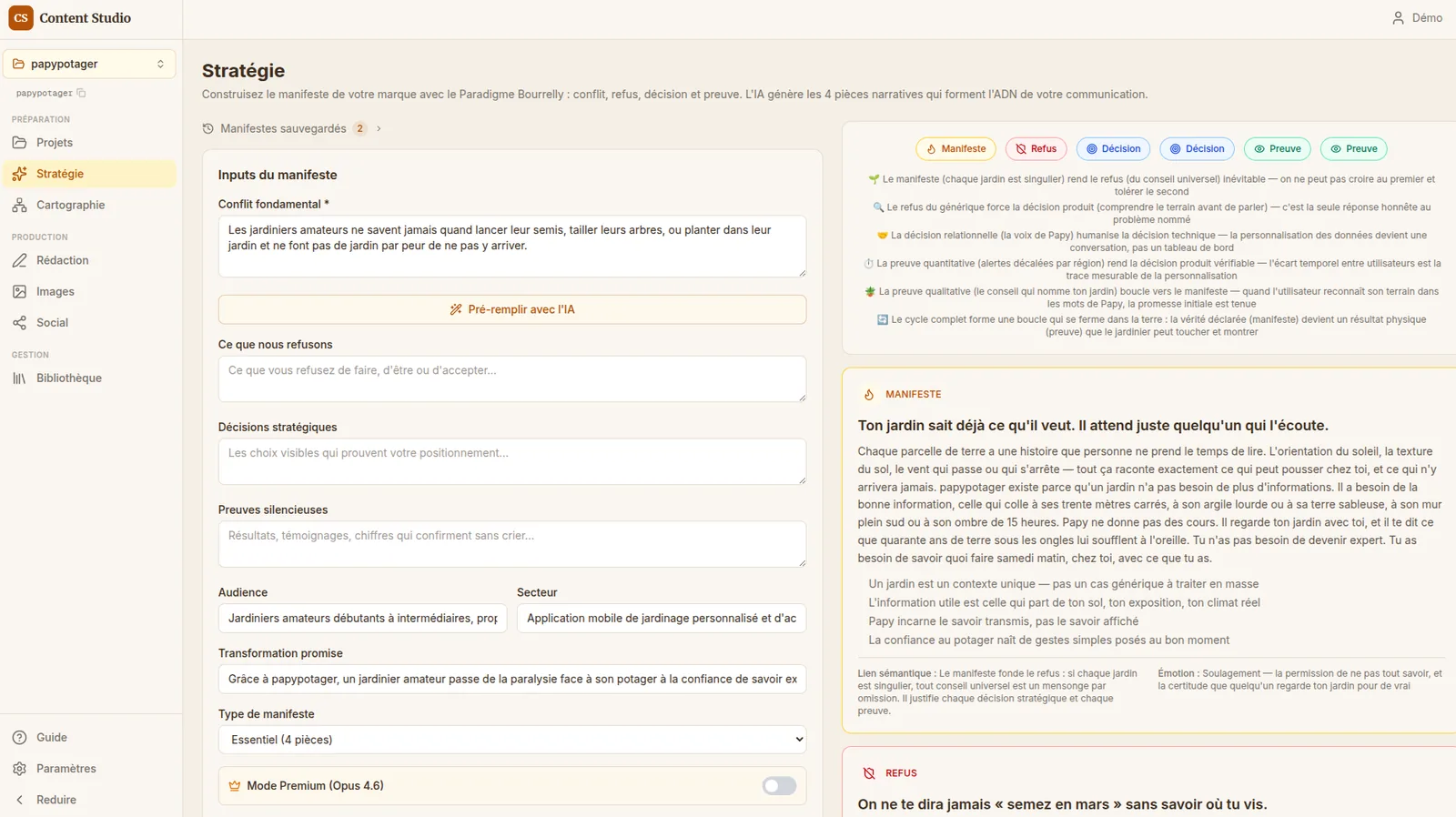Select the second Décision pill
The height and width of the screenshot is (817, 1456).
(1197, 149)
